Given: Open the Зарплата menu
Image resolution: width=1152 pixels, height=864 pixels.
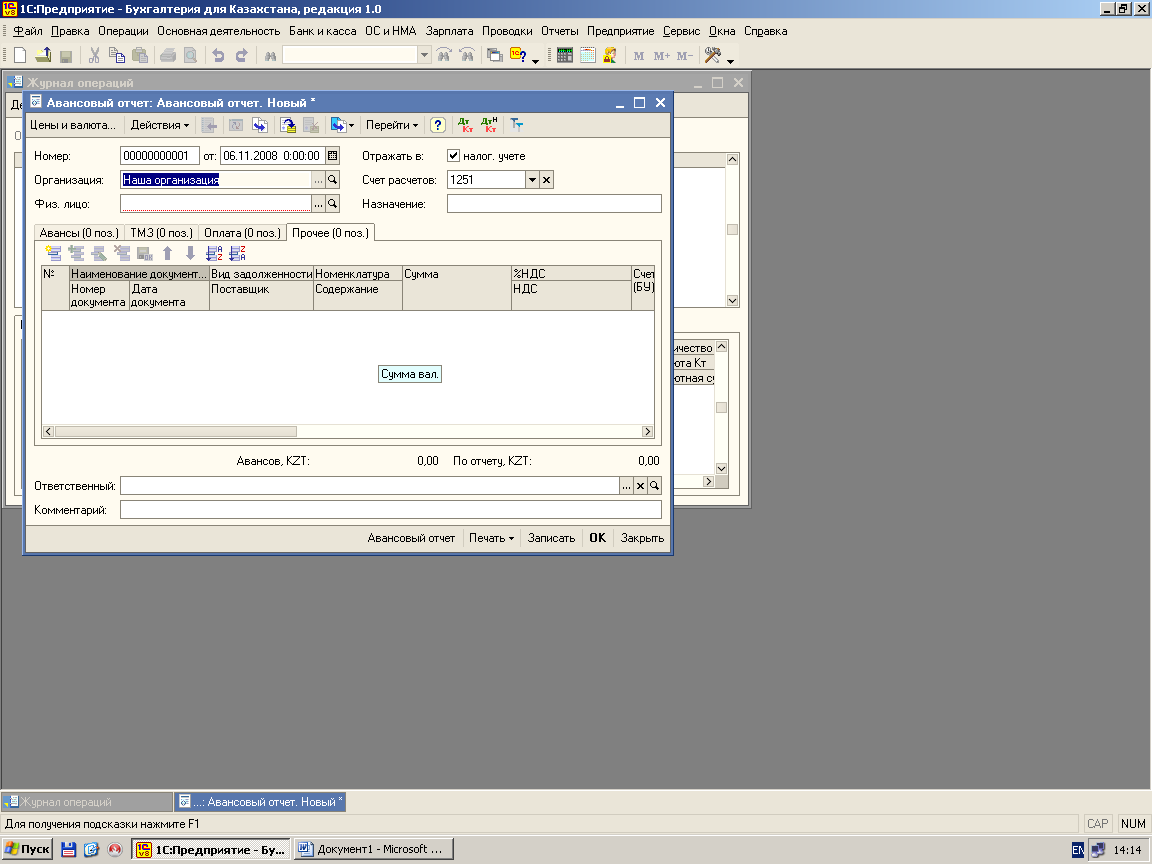Looking at the screenshot, I should [x=450, y=31].
